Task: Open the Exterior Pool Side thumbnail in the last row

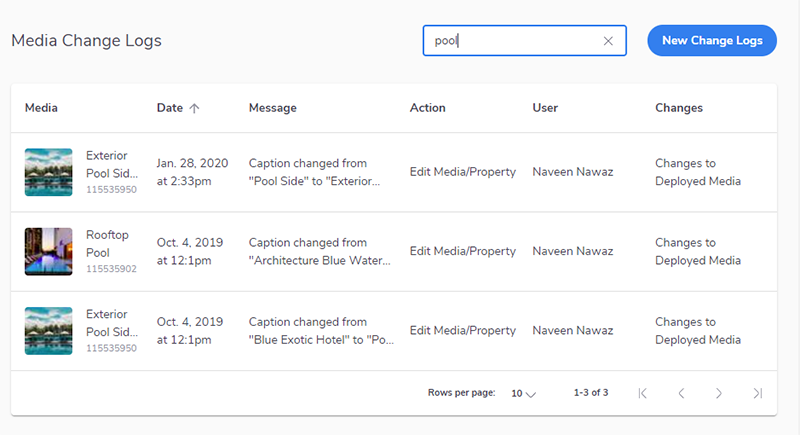Action: pos(48,331)
